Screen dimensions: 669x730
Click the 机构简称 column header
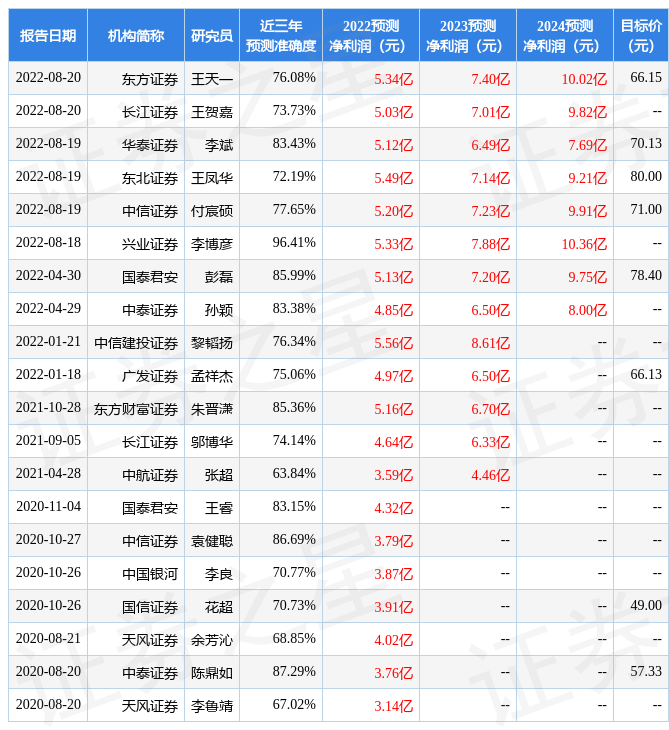click(135, 35)
